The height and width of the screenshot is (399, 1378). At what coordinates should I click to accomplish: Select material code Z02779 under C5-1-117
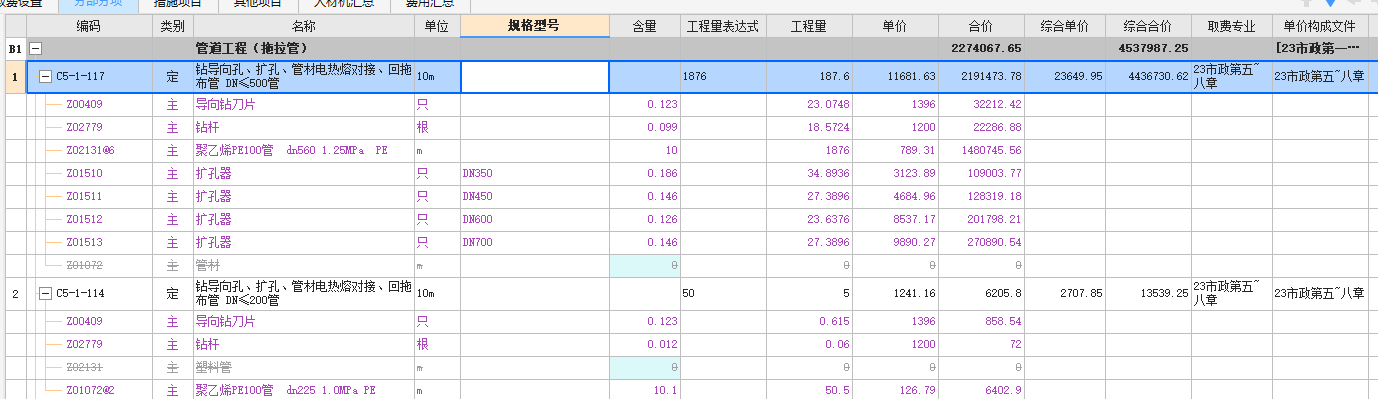[x=84, y=127]
